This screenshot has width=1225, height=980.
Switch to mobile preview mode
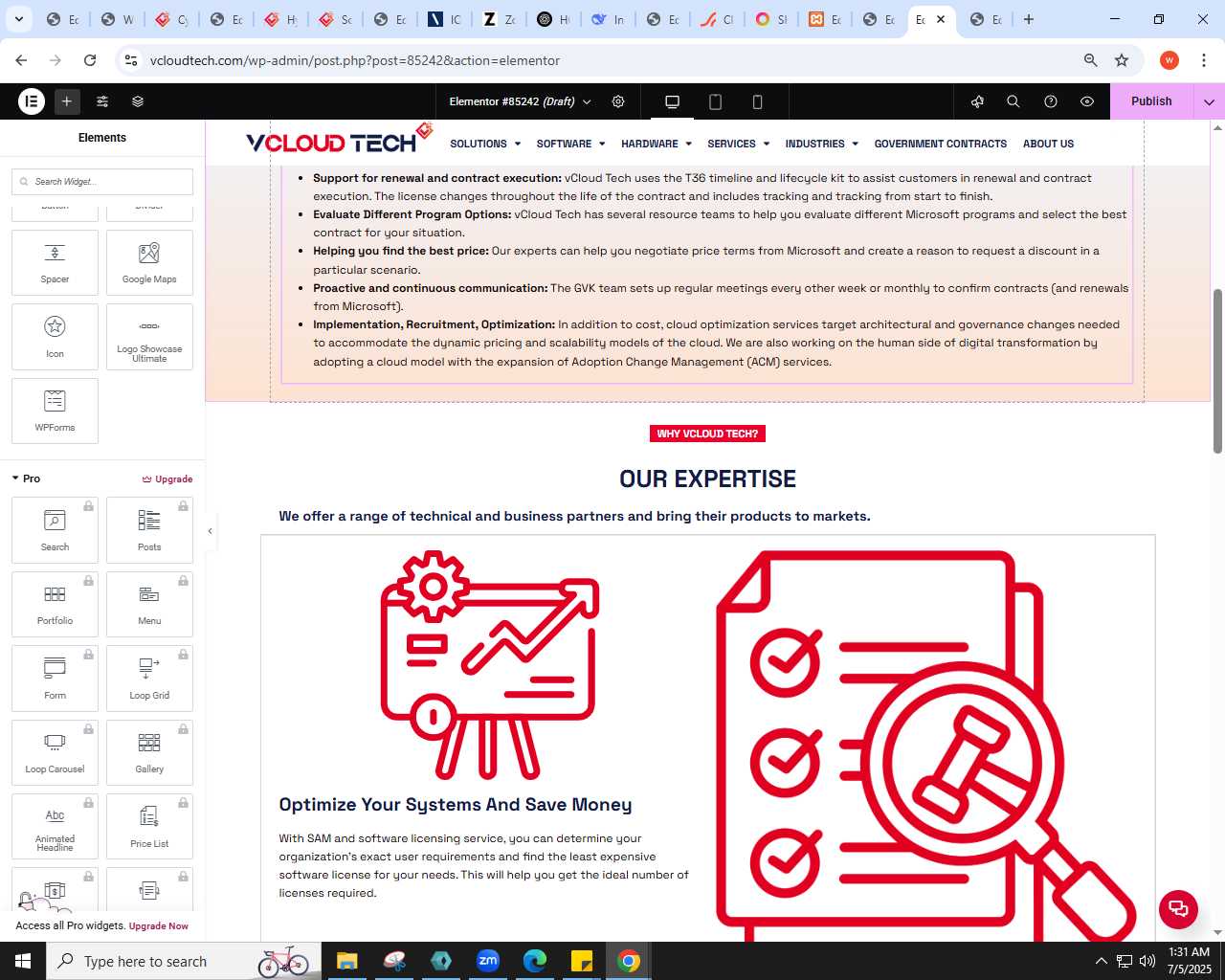(x=757, y=101)
